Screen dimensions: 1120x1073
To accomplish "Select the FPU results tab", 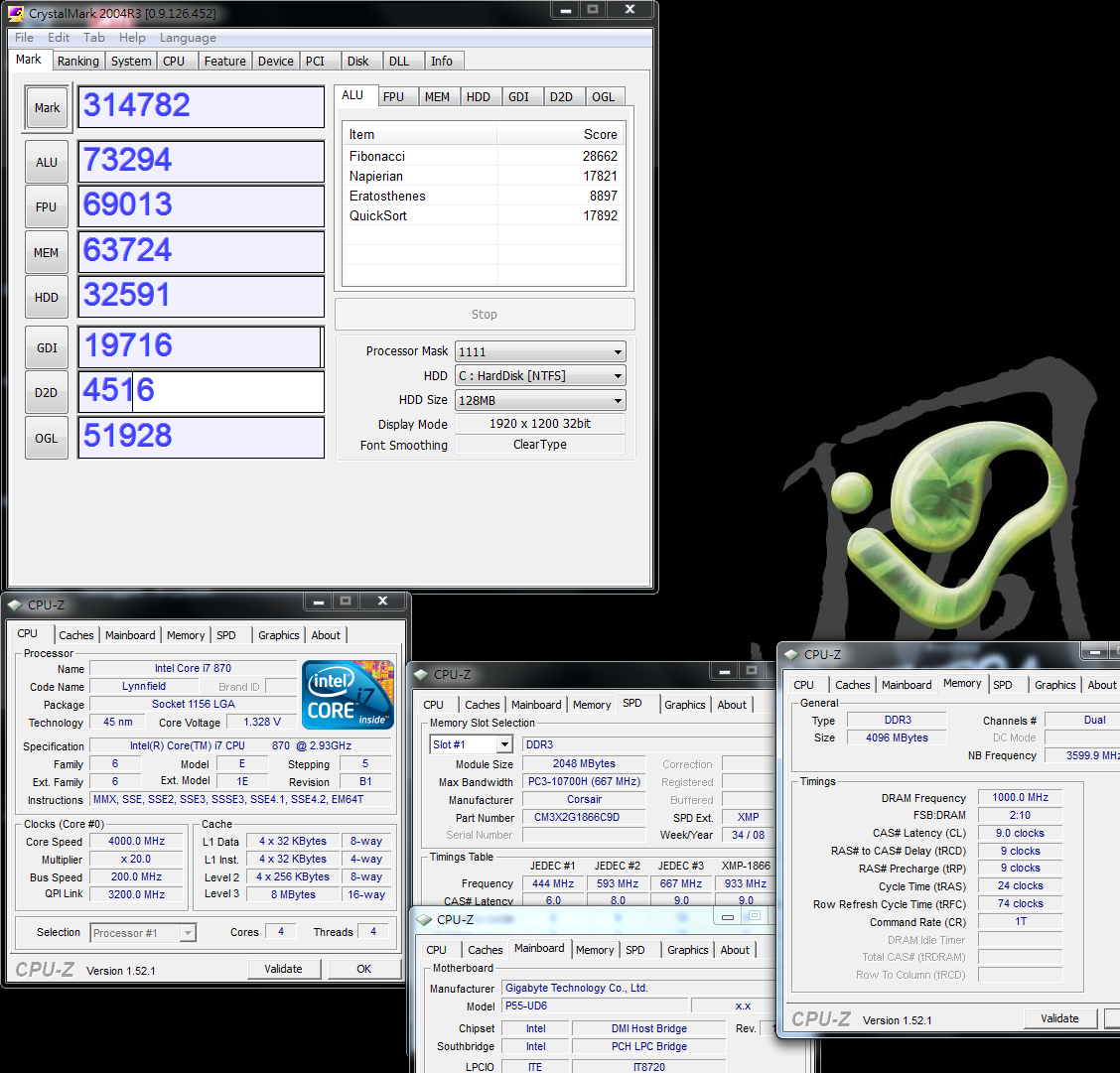I will pos(393,96).
